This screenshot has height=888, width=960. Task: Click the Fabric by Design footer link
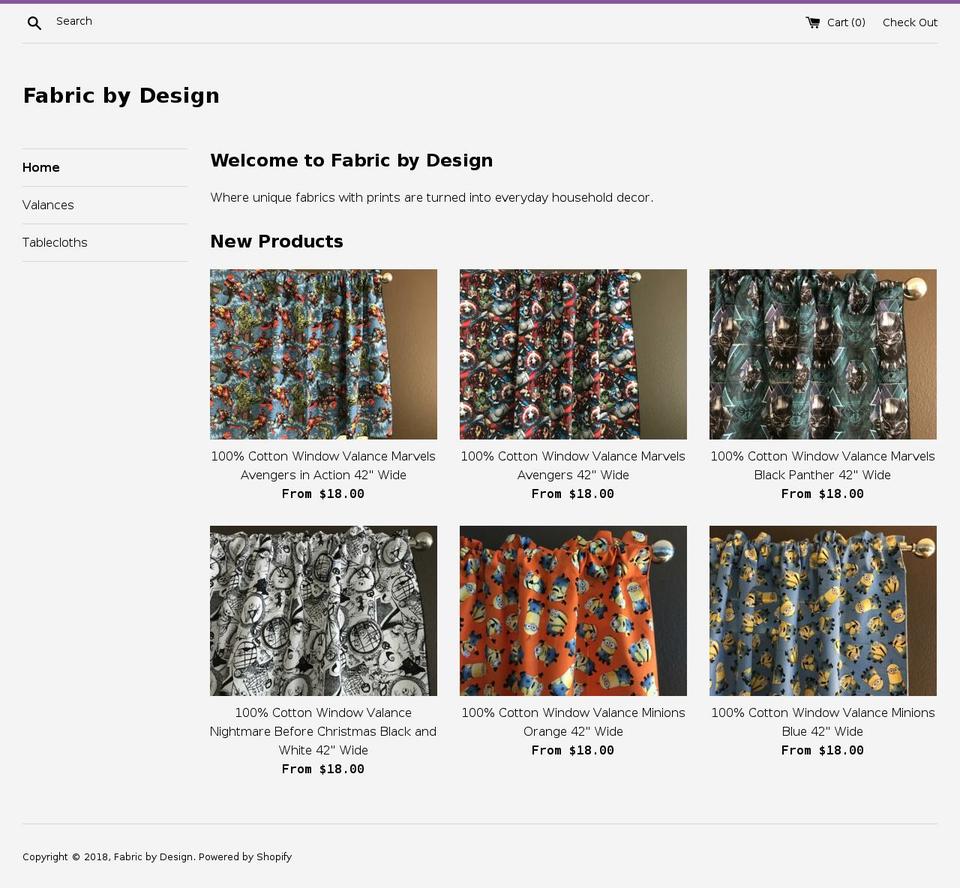(154, 857)
